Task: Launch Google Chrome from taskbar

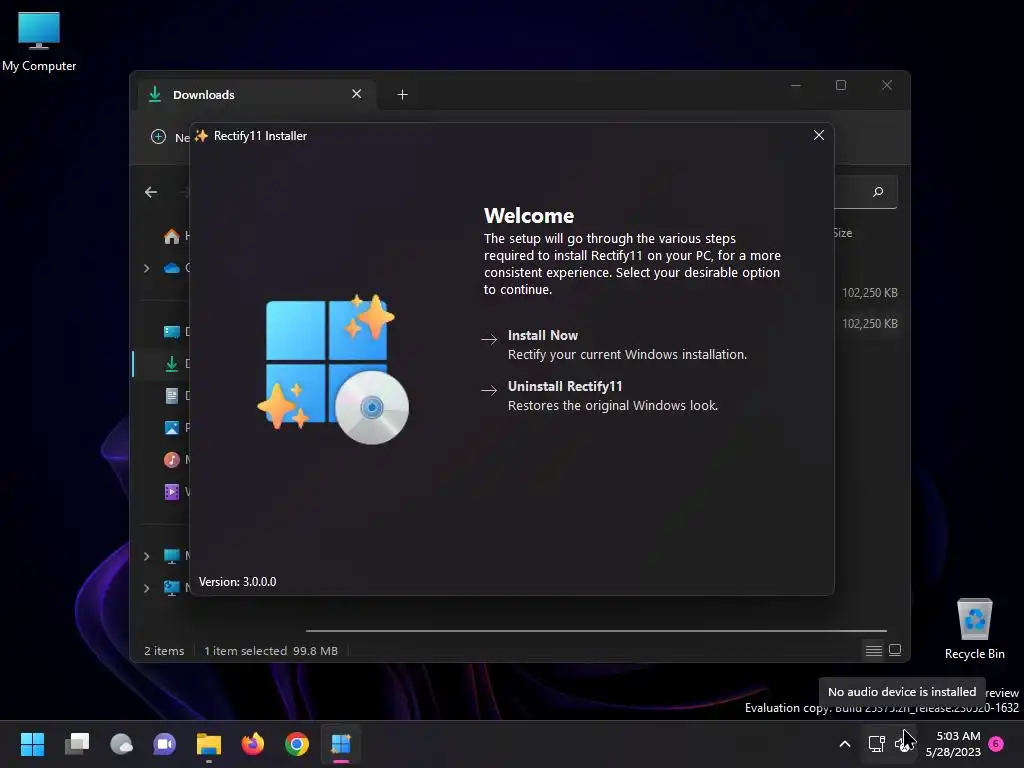Action: [296, 744]
